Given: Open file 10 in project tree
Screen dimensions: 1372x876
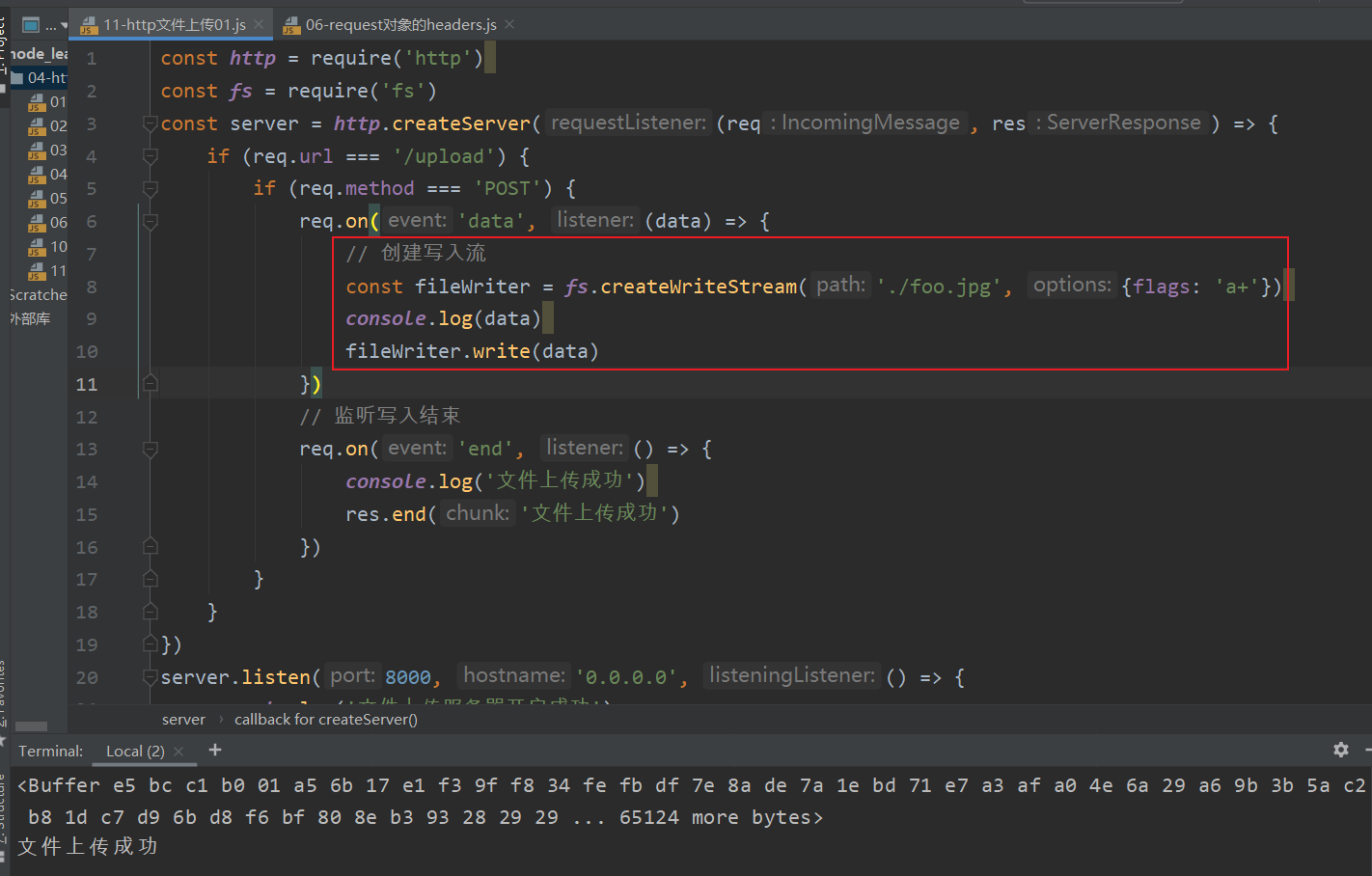Looking at the screenshot, I should [x=48, y=246].
